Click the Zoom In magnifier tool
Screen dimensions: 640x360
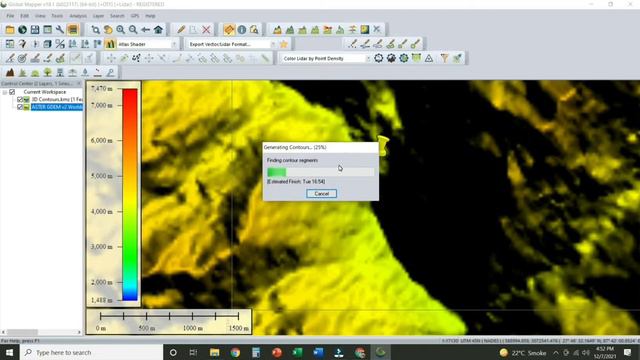point(120,29)
